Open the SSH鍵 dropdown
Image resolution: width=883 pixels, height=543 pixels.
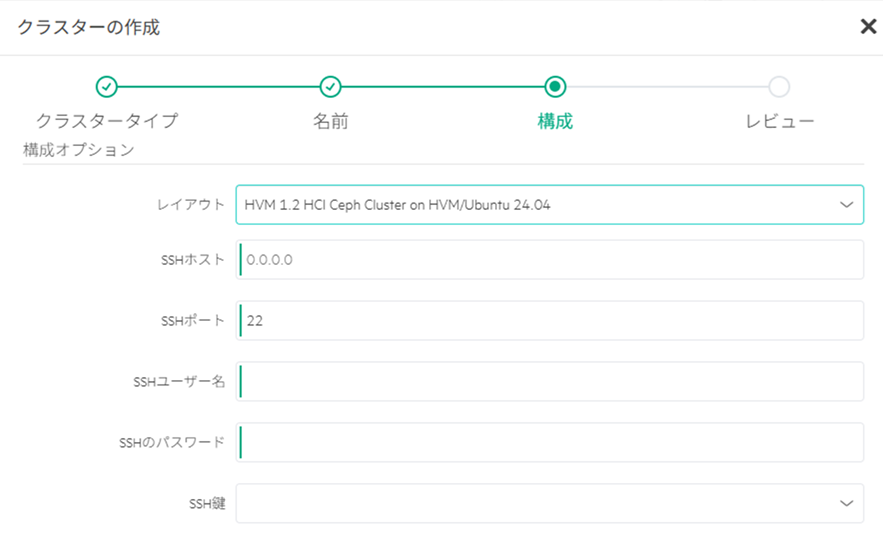(x=530, y=504)
